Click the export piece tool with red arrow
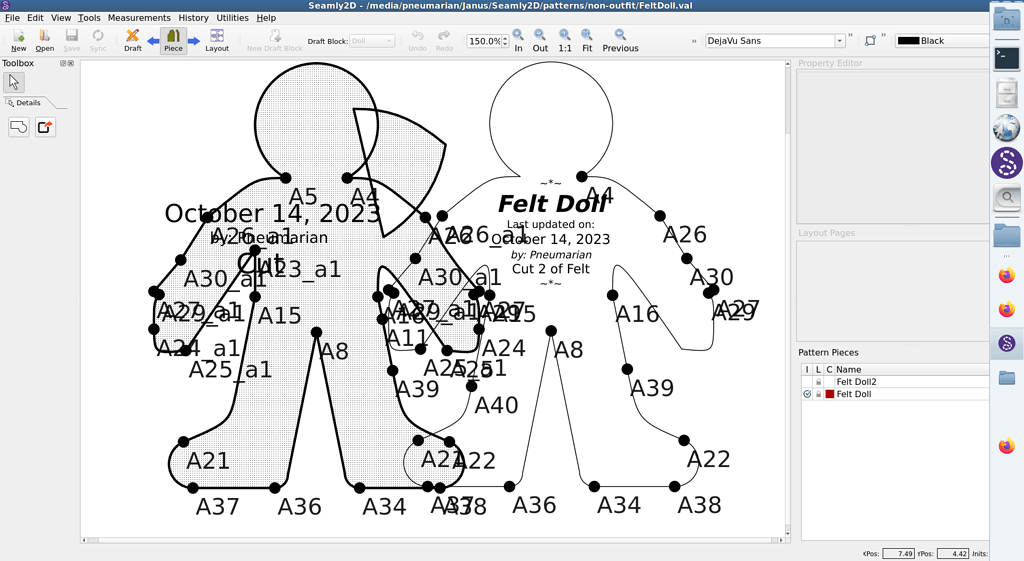Viewport: 1024px width, 561px height. coord(45,127)
